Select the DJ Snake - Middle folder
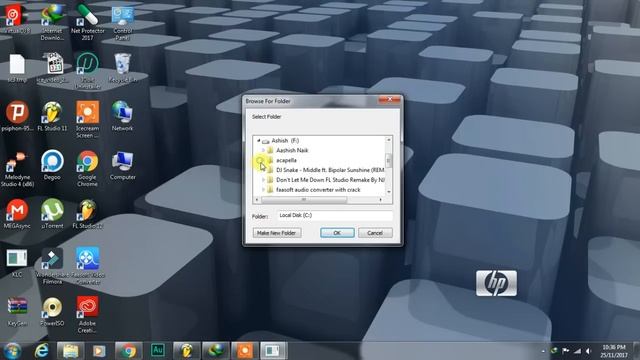640x360 pixels. (x=330, y=170)
